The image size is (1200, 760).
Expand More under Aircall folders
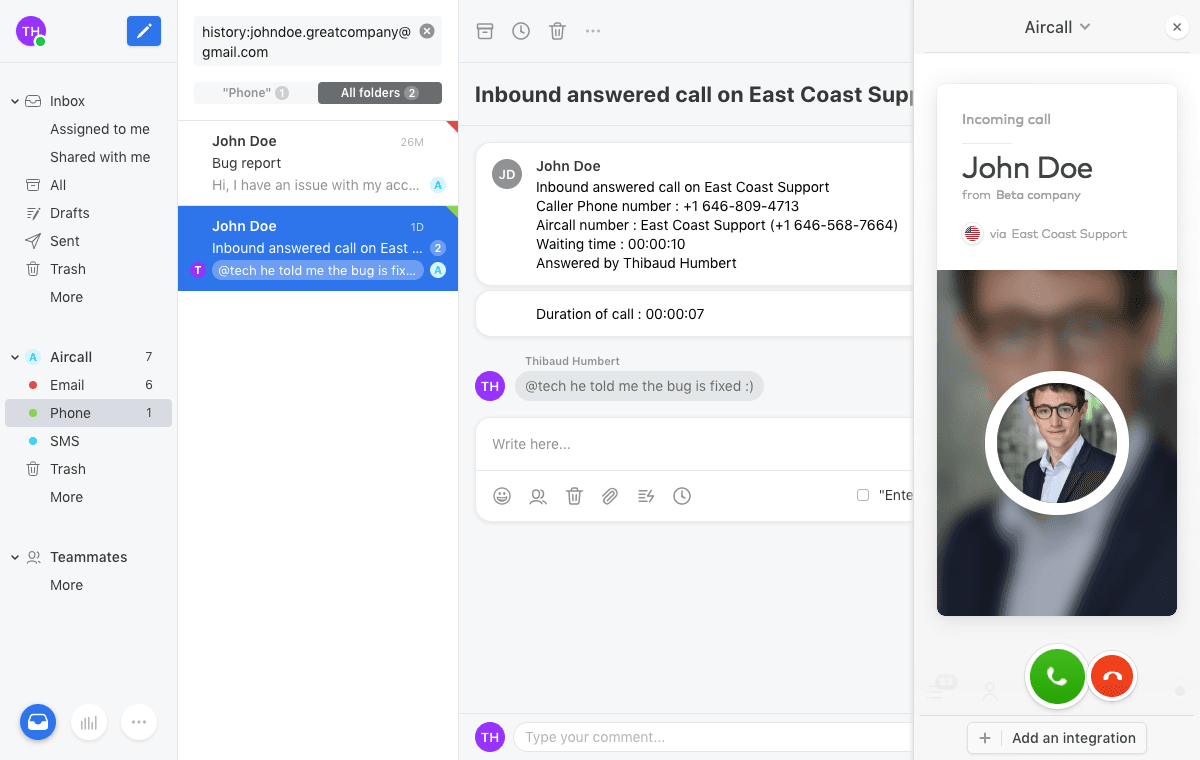[67, 497]
